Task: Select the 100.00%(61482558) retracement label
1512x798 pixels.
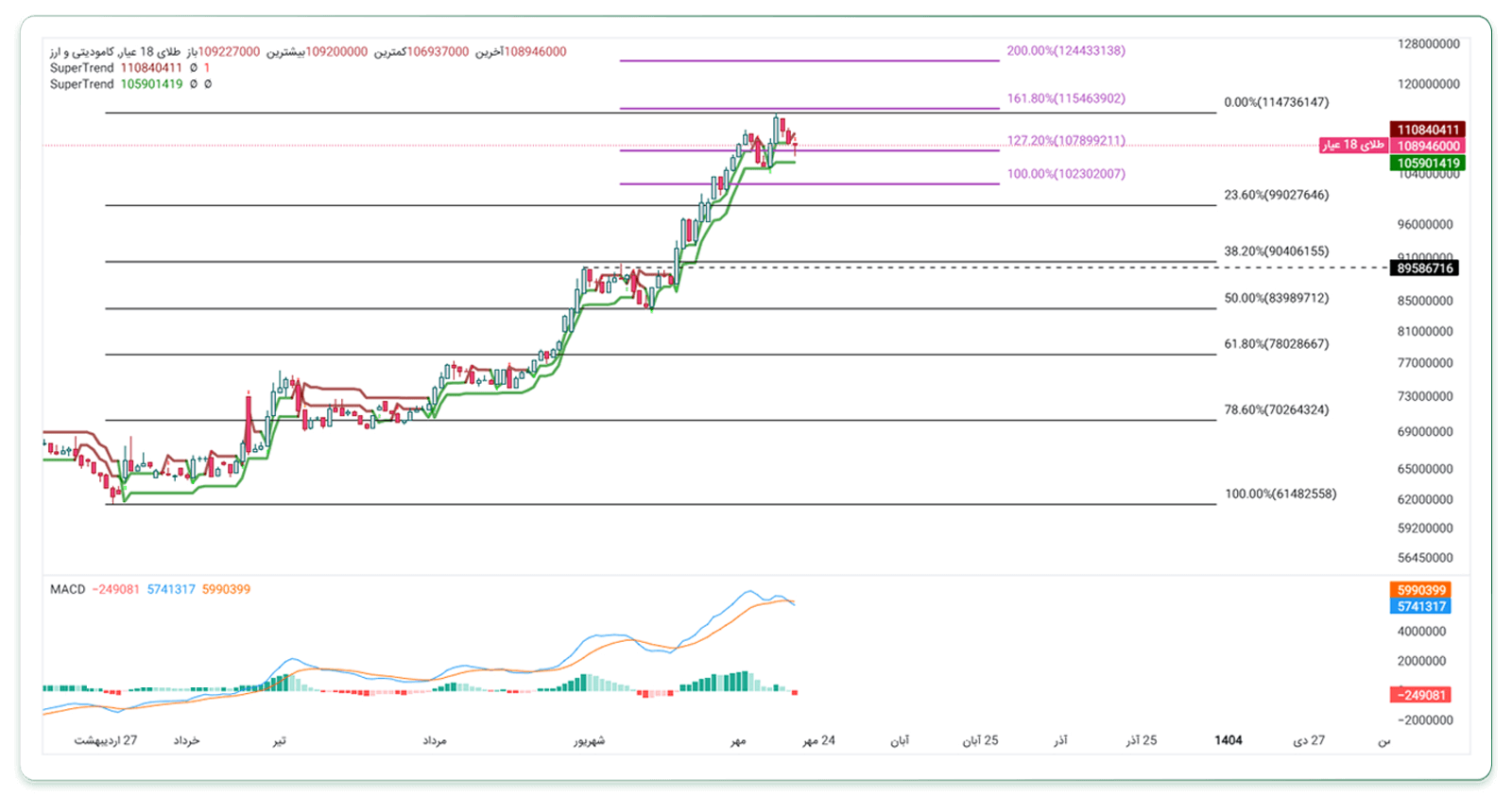Action: click(1280, 494)
